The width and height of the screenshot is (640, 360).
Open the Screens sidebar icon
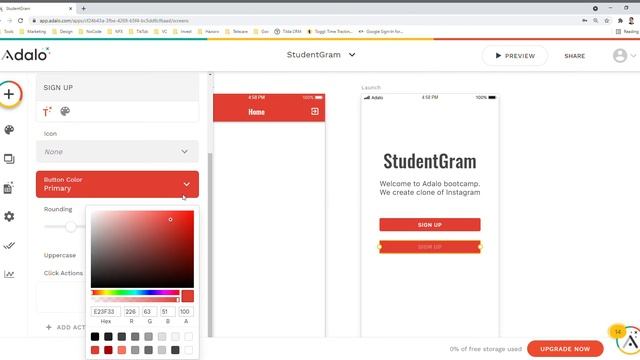(x=9, y=159)
